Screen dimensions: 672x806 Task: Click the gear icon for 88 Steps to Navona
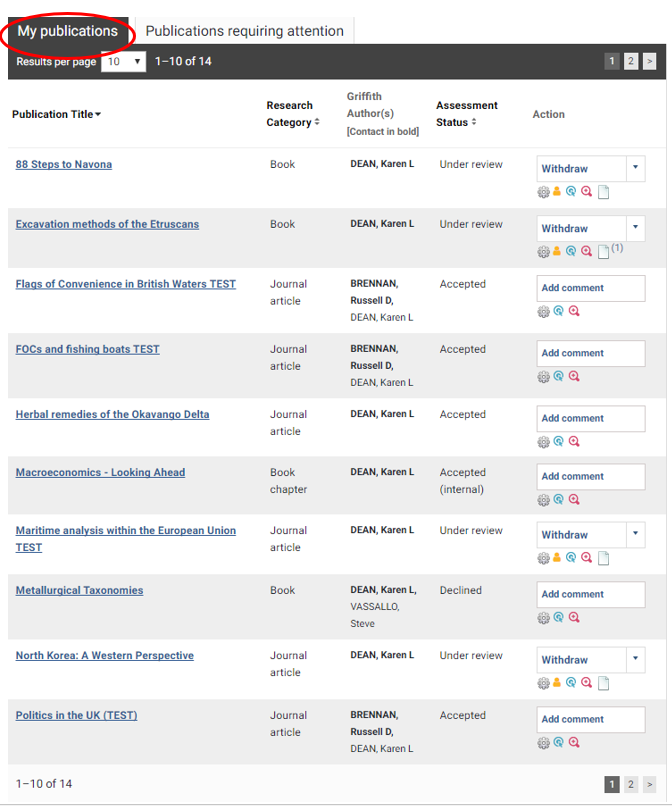point(544,193)
